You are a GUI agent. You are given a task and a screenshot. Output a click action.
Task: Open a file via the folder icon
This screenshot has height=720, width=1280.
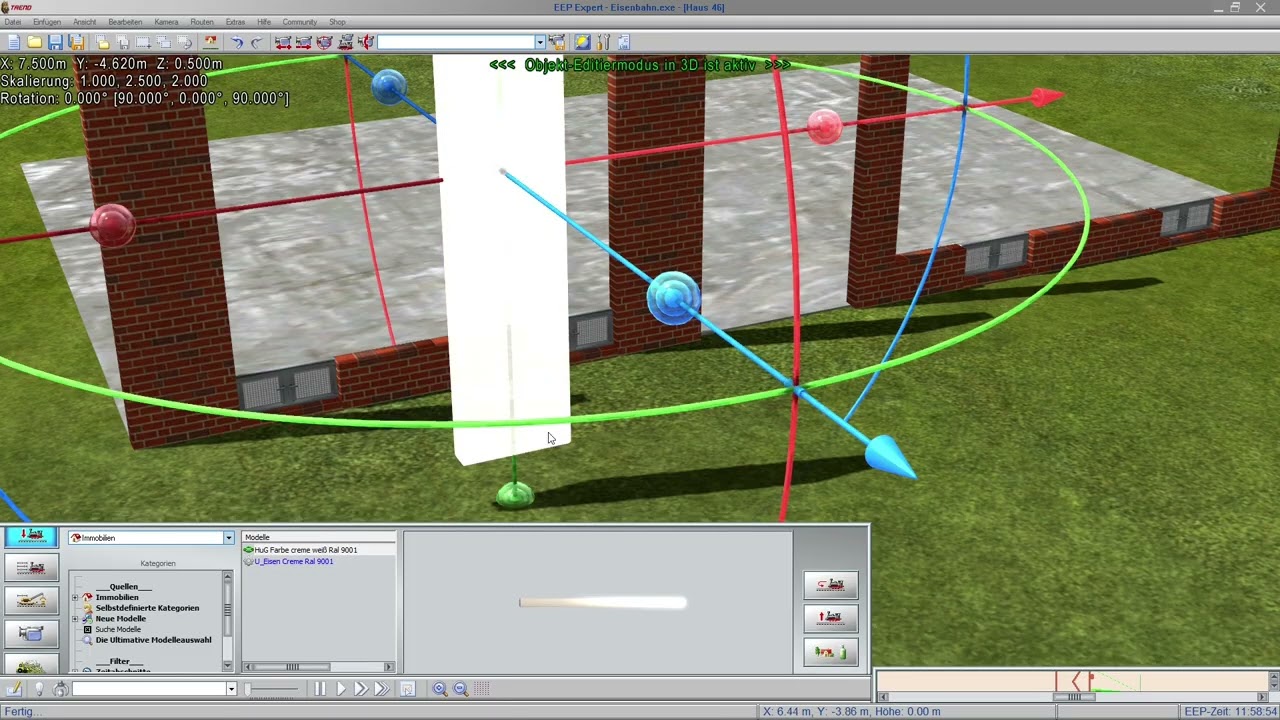(x=34, y=42)
